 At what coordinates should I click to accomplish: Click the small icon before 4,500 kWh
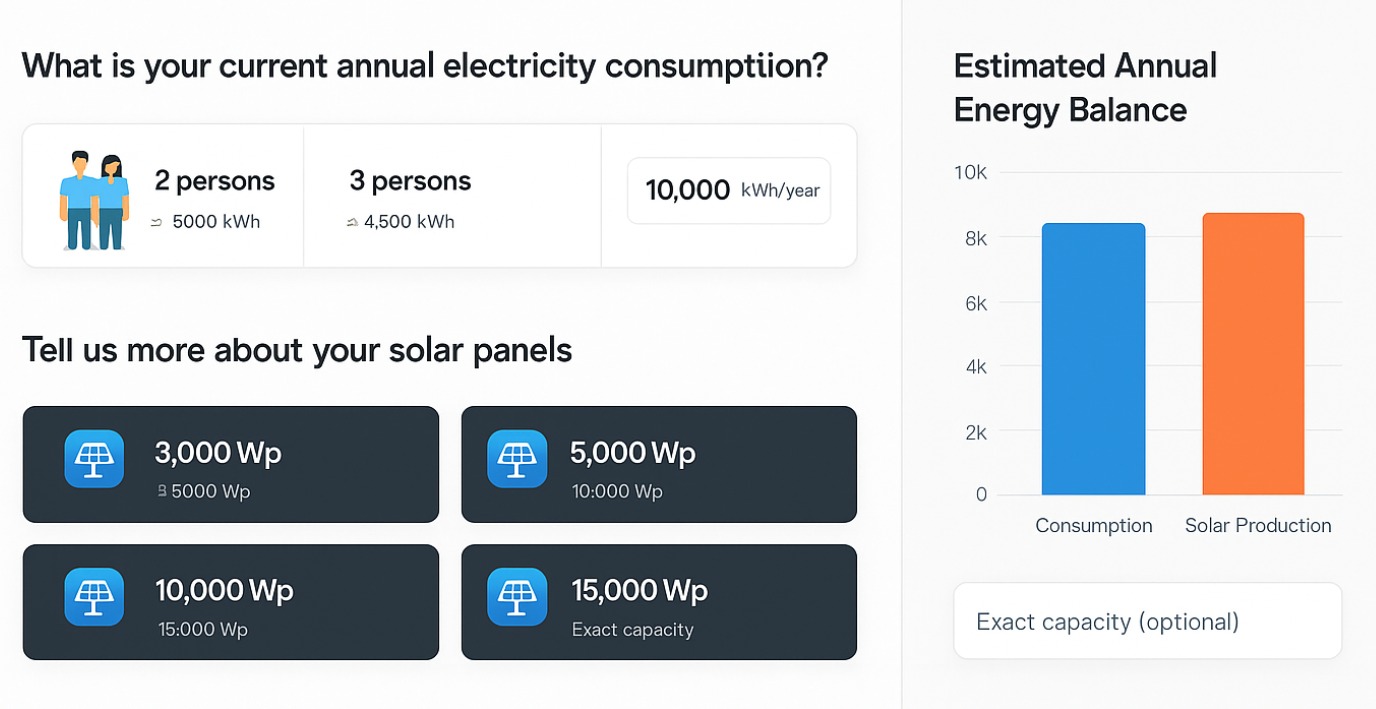pyautogui.click(x=352, y=223)
